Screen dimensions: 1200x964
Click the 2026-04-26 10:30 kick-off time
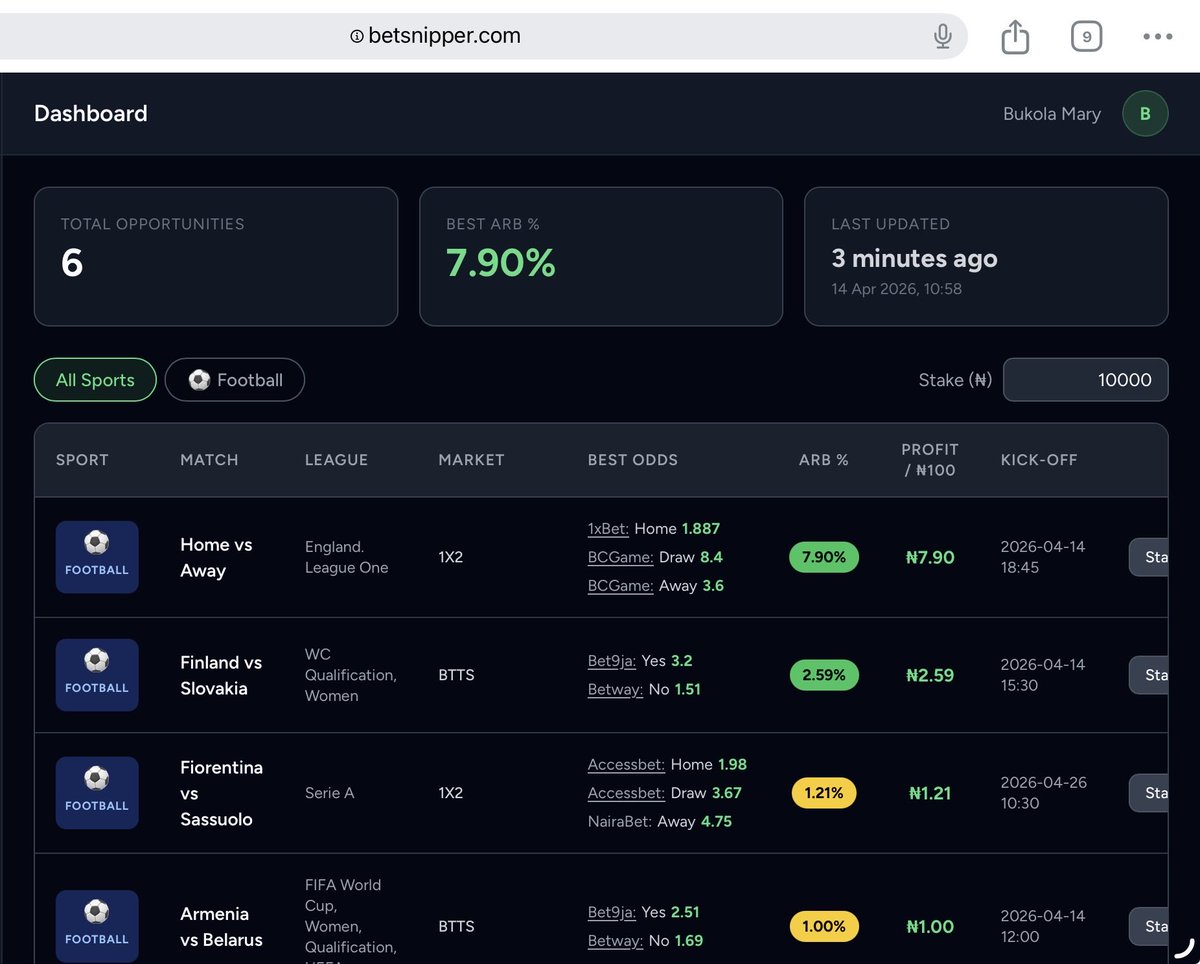pyautogui.click(x=1043, y=793)
